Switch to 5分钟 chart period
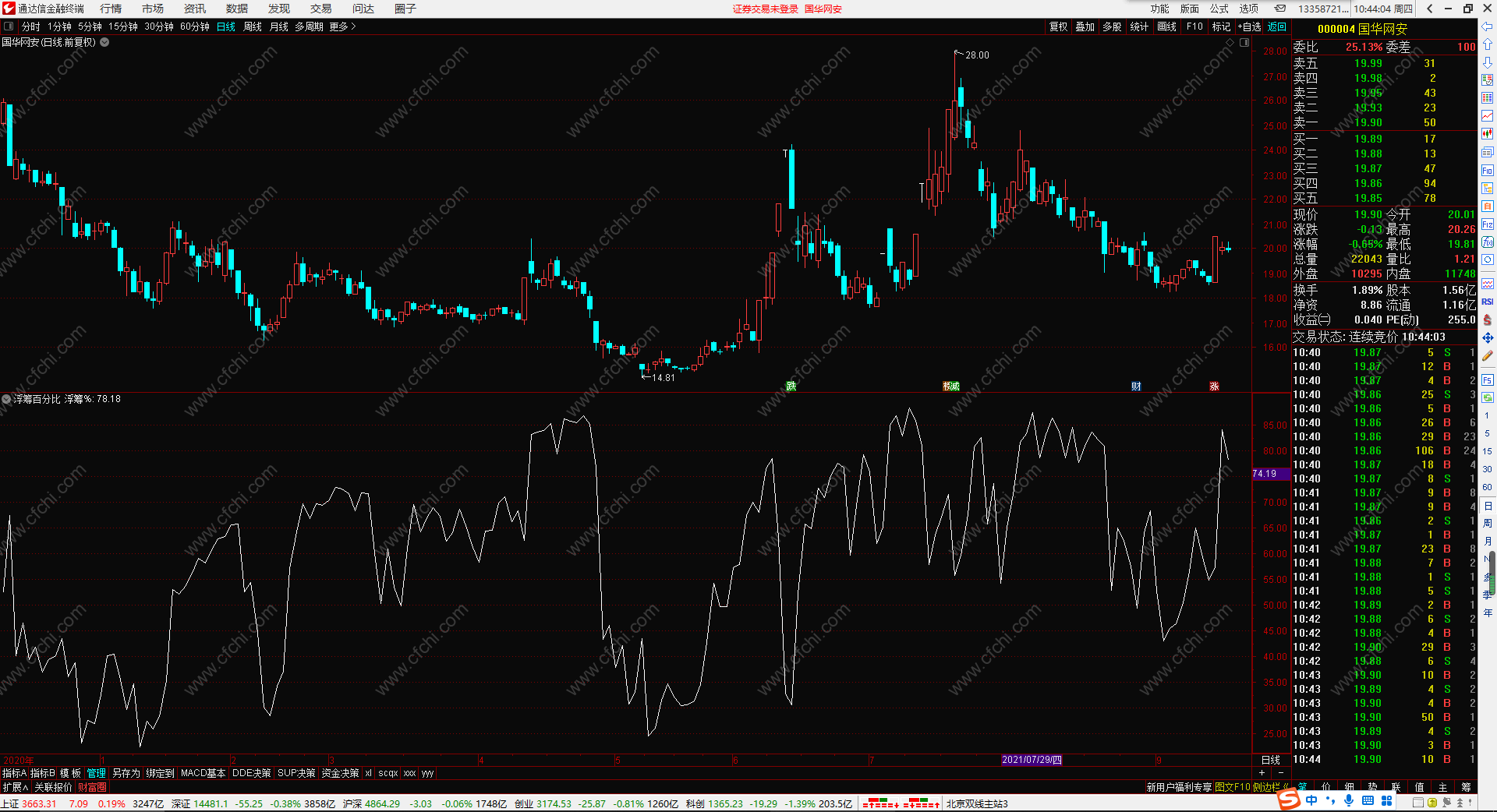 pyautogui.click(x=90, y=26)
